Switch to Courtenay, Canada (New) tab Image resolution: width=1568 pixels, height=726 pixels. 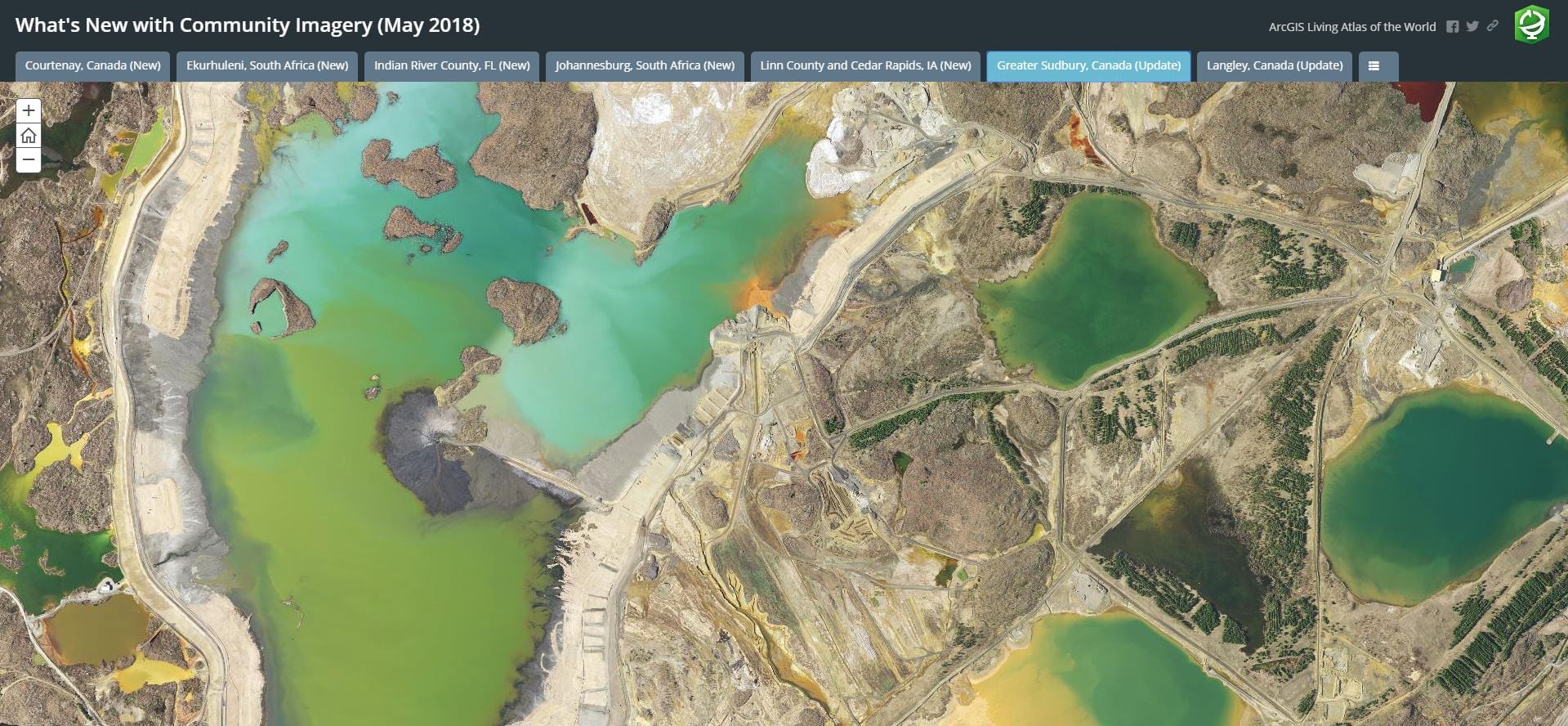click(x=92, y=66)
